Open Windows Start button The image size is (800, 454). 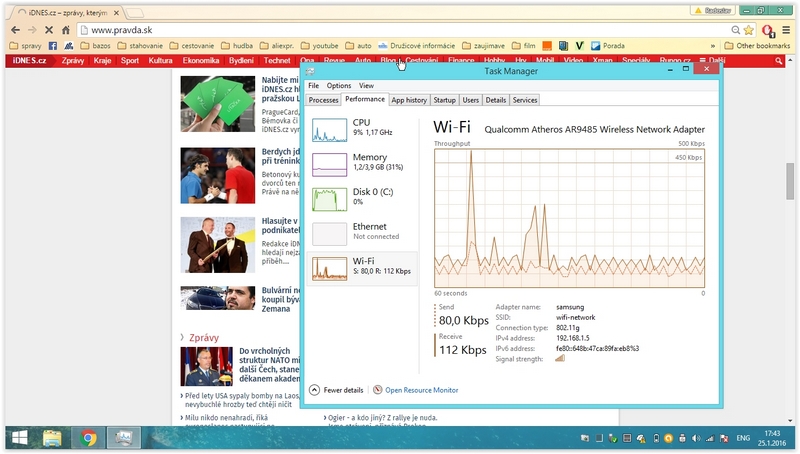(x=20, y=438)
